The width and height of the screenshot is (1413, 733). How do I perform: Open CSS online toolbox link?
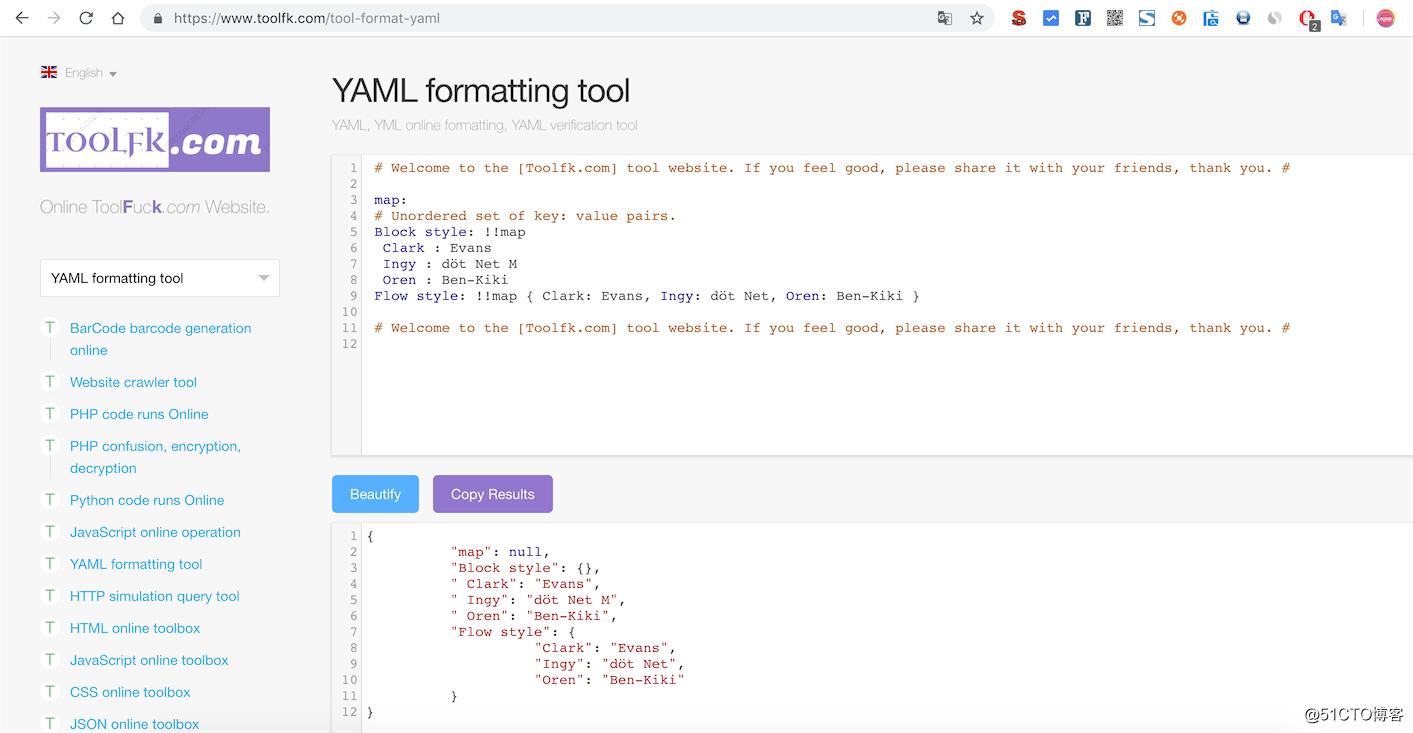[x=130, y=692]
